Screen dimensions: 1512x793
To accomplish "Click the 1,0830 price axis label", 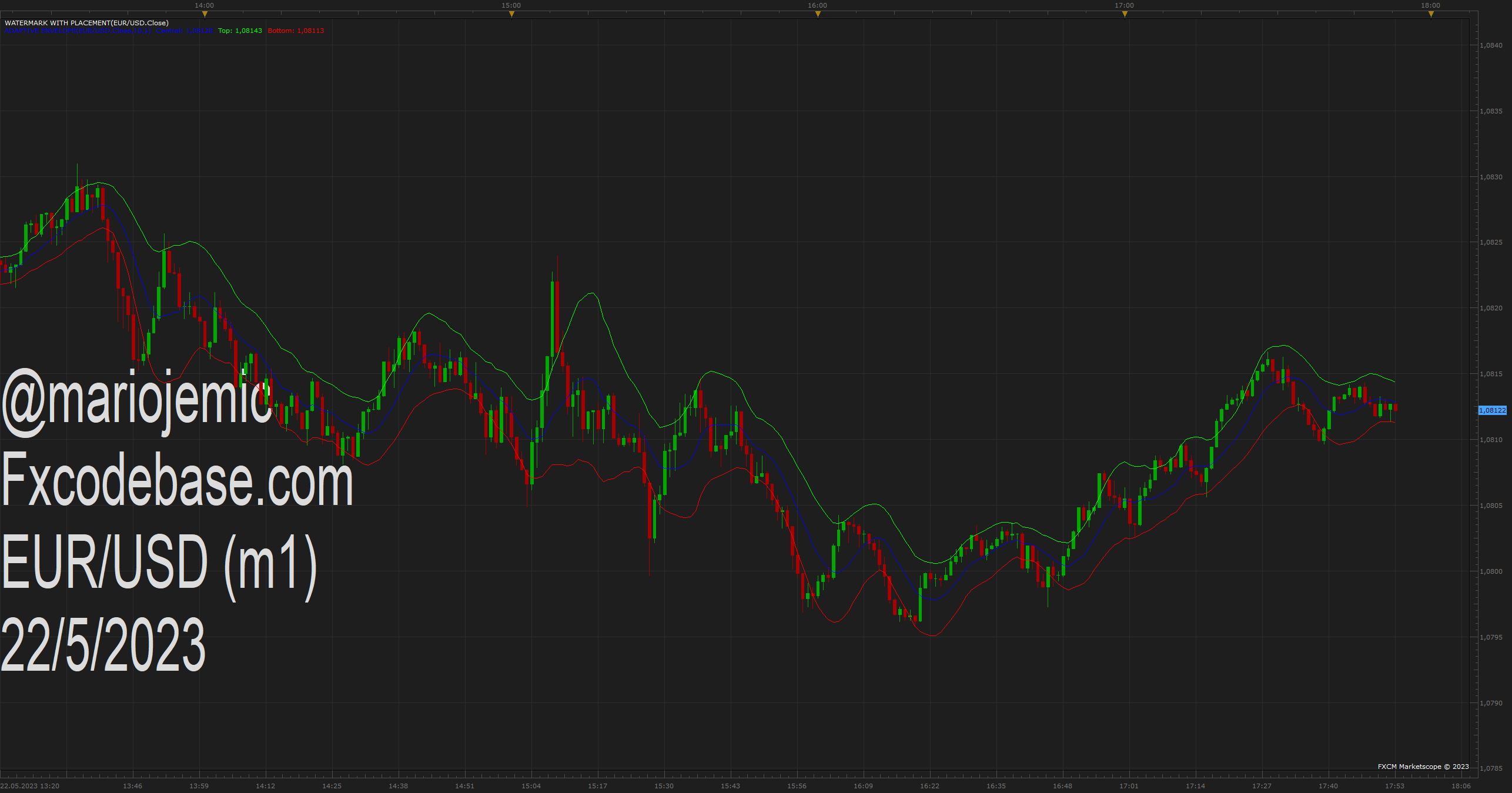I will click(x=1491, y=177).
